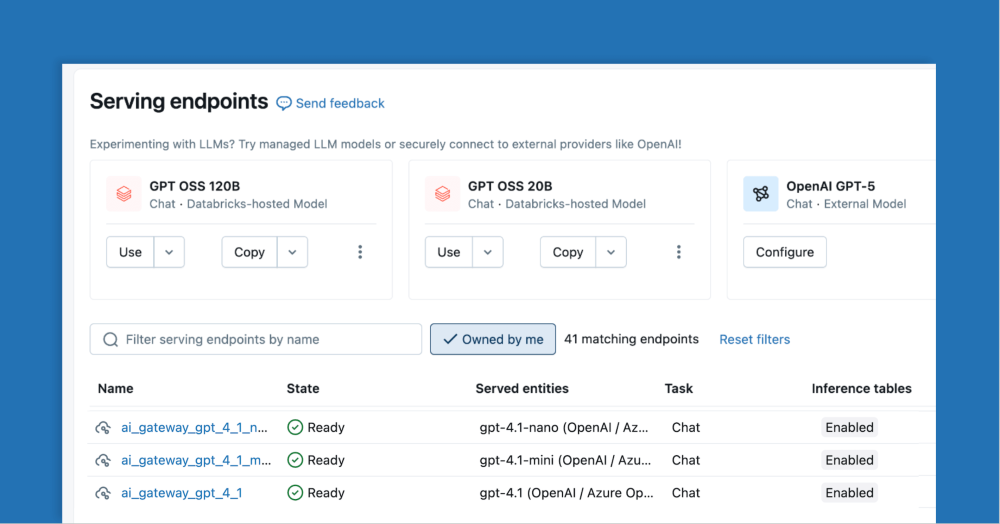The image size is (1000, 524).
Task: Open the Send feedback link
Action: 340,103
